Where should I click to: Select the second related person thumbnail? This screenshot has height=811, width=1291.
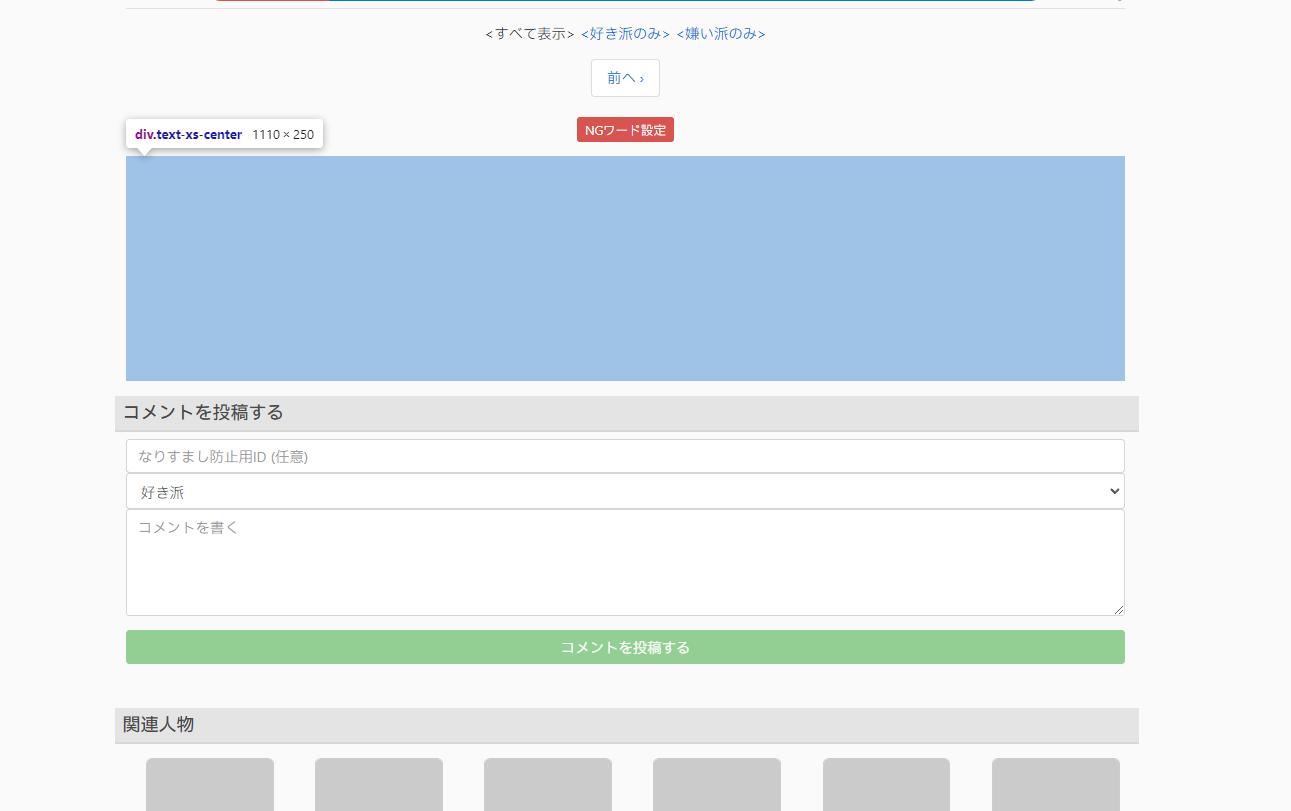[x=378, y=784]
